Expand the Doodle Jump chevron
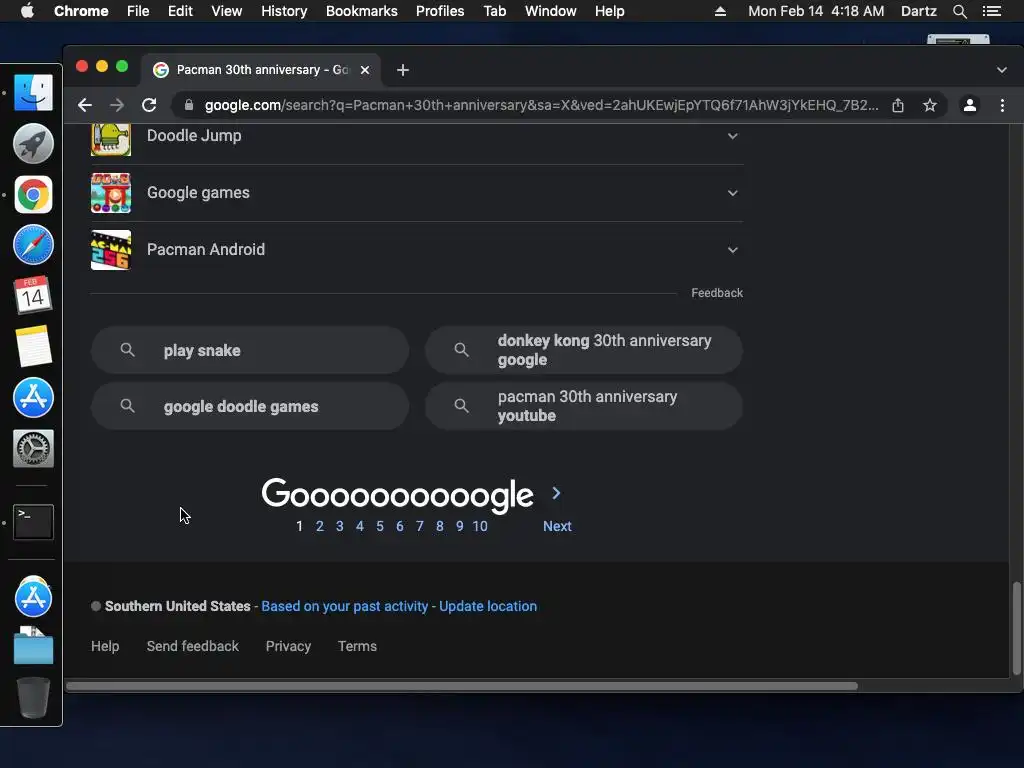This screenshot has height=768, width=1024. click(x=733, y=136)
